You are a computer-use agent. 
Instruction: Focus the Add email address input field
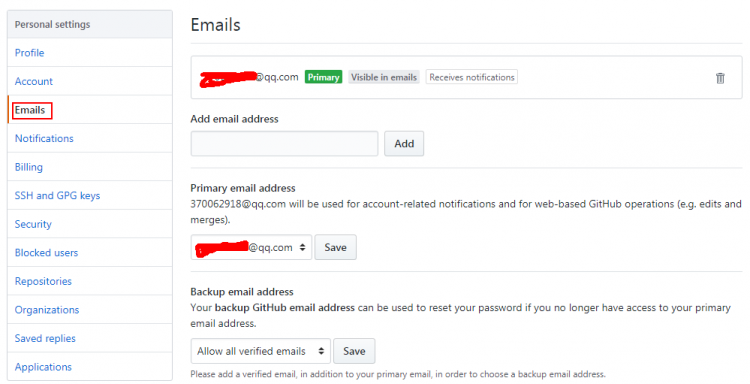tap(284, 143)
